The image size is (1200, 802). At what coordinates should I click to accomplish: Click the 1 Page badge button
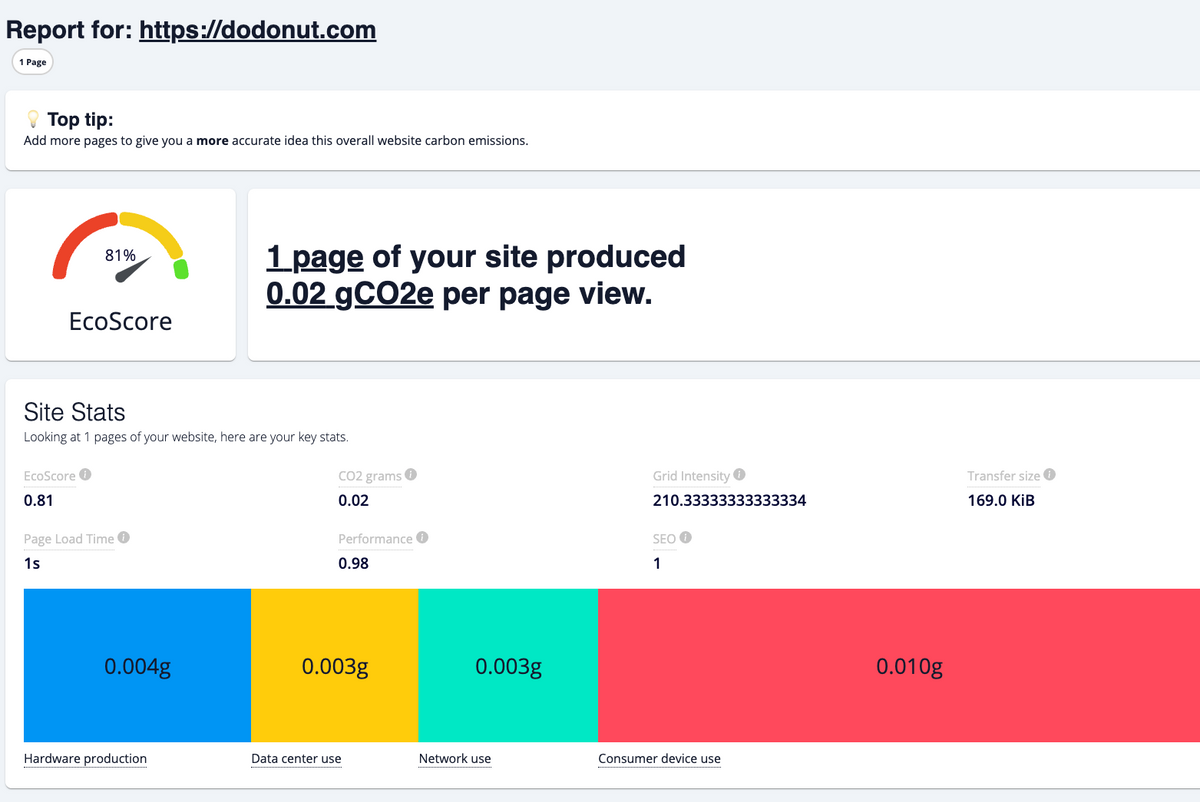point(32,62)
